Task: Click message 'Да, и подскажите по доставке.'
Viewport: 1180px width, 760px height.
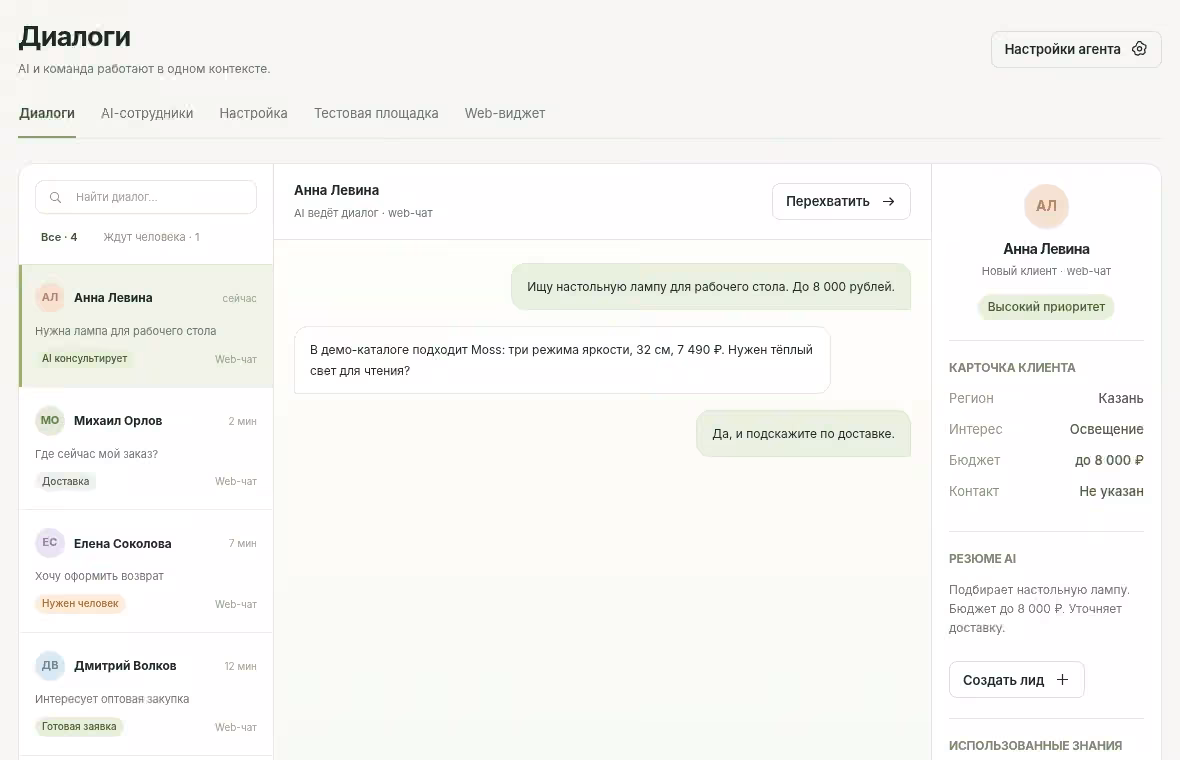Action: (x=804, y=433)
